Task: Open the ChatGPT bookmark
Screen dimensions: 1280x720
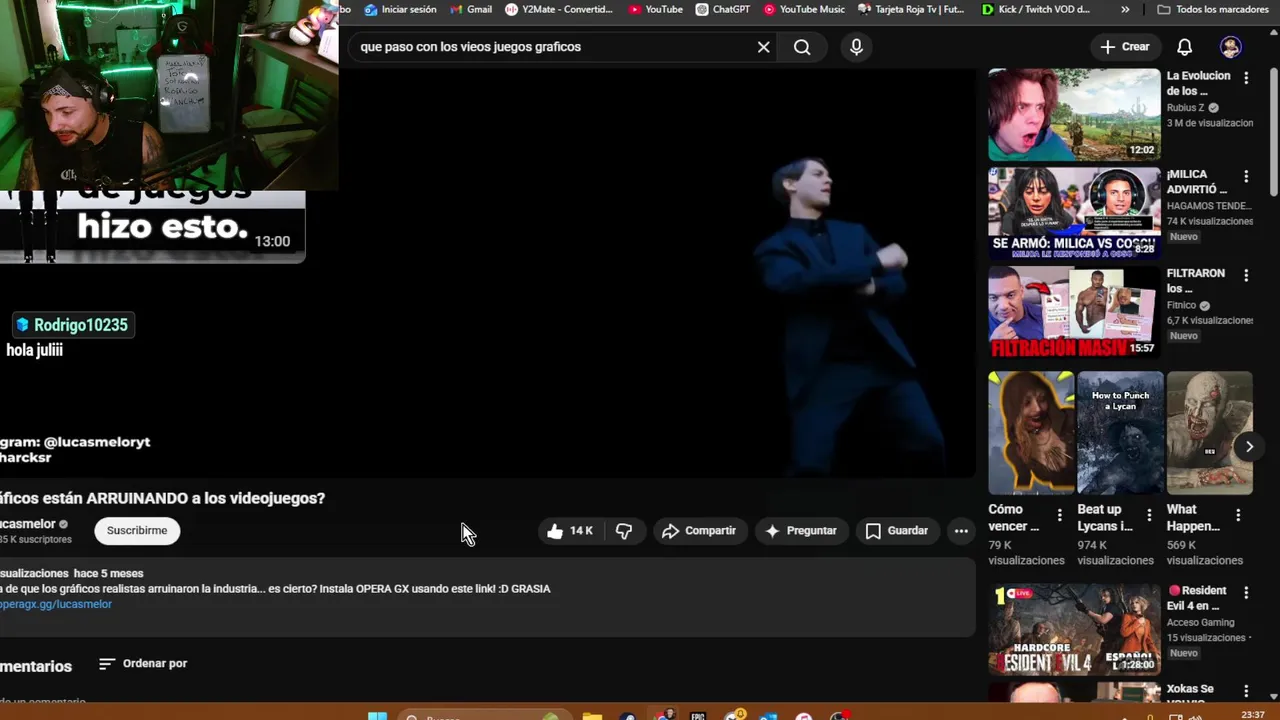Action: coord(723,9)
